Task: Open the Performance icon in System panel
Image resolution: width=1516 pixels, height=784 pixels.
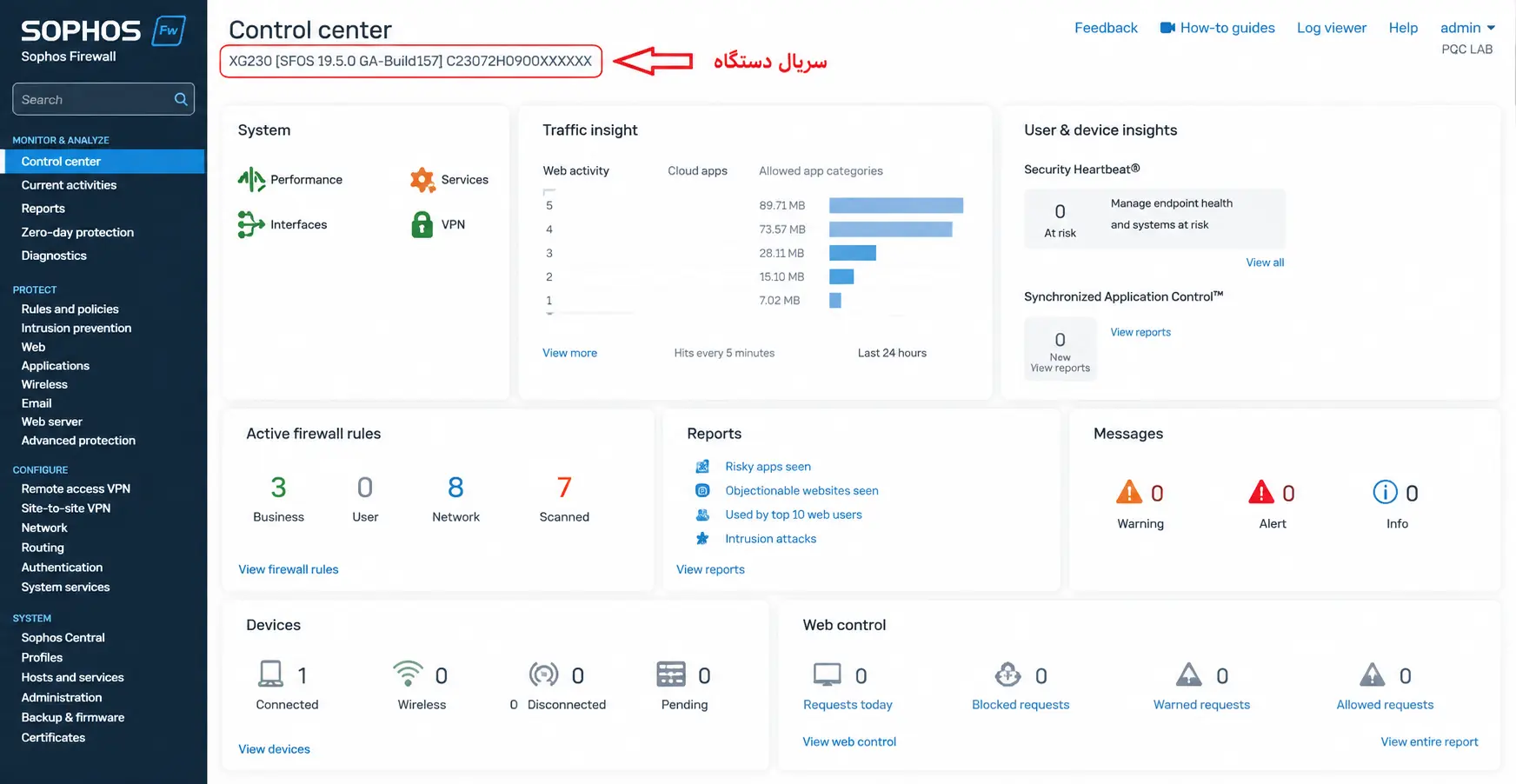Action: pos(251,180)
